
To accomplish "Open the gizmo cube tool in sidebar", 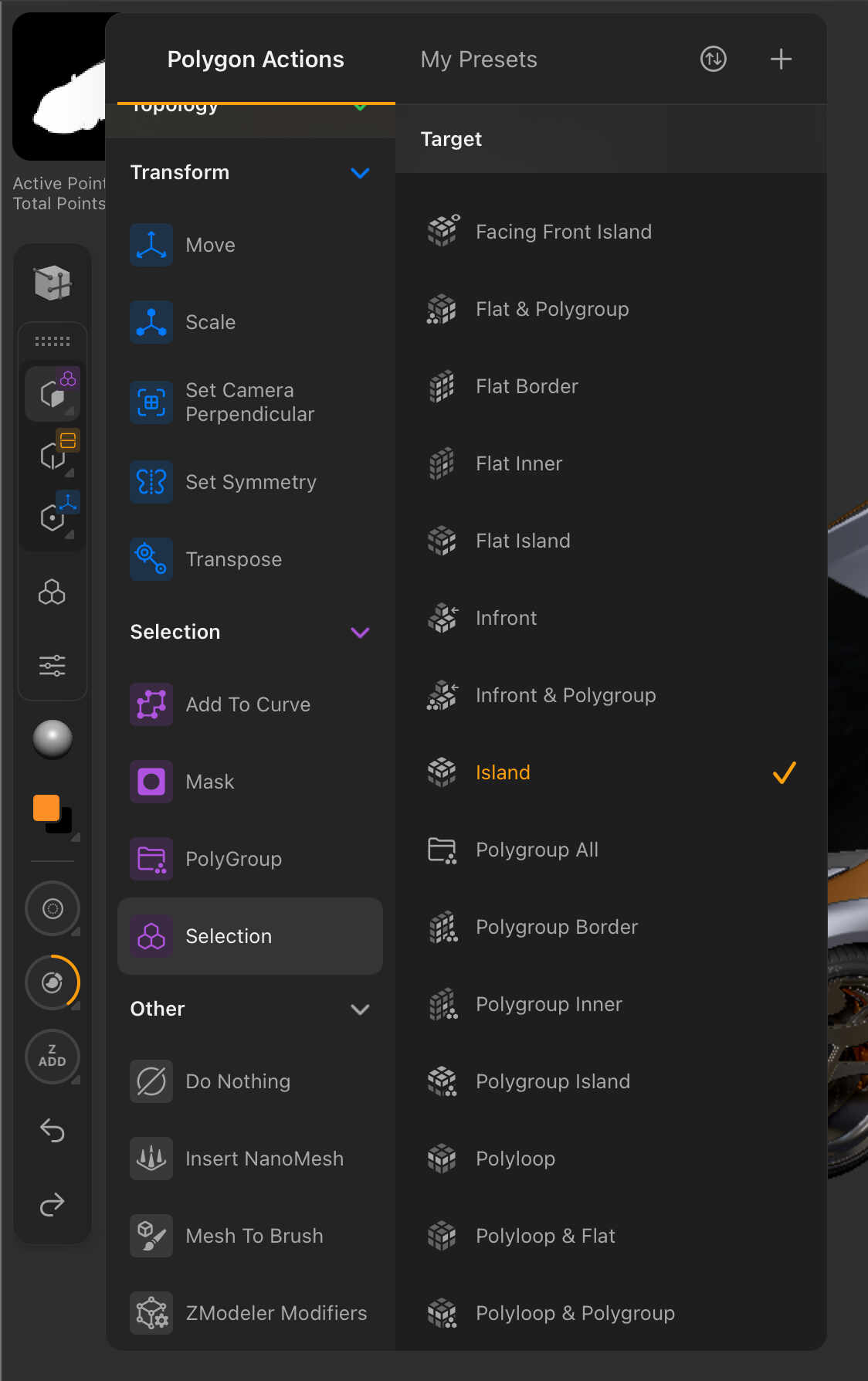I will click(x=53, y=282).
